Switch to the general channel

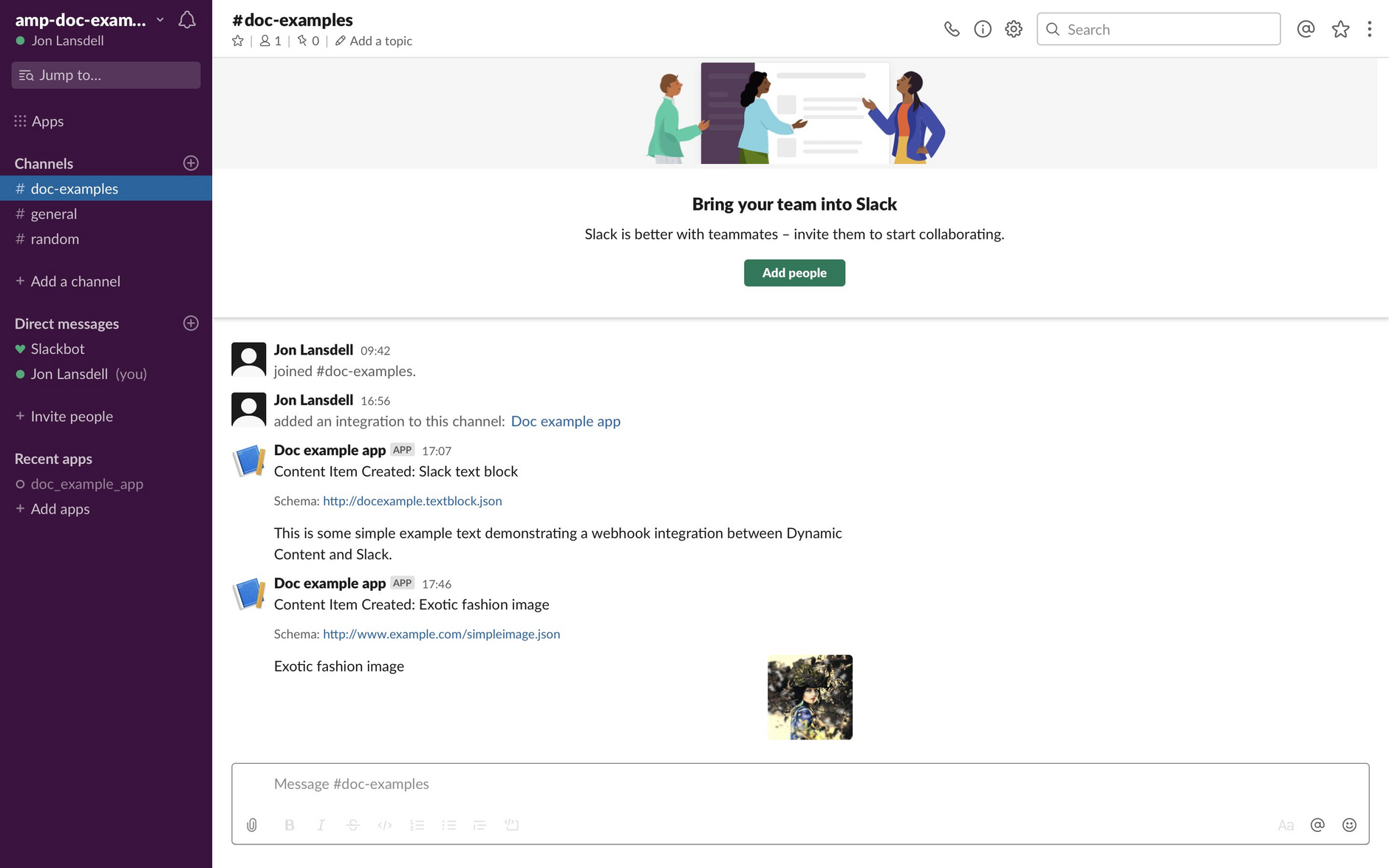coord(54,214)
